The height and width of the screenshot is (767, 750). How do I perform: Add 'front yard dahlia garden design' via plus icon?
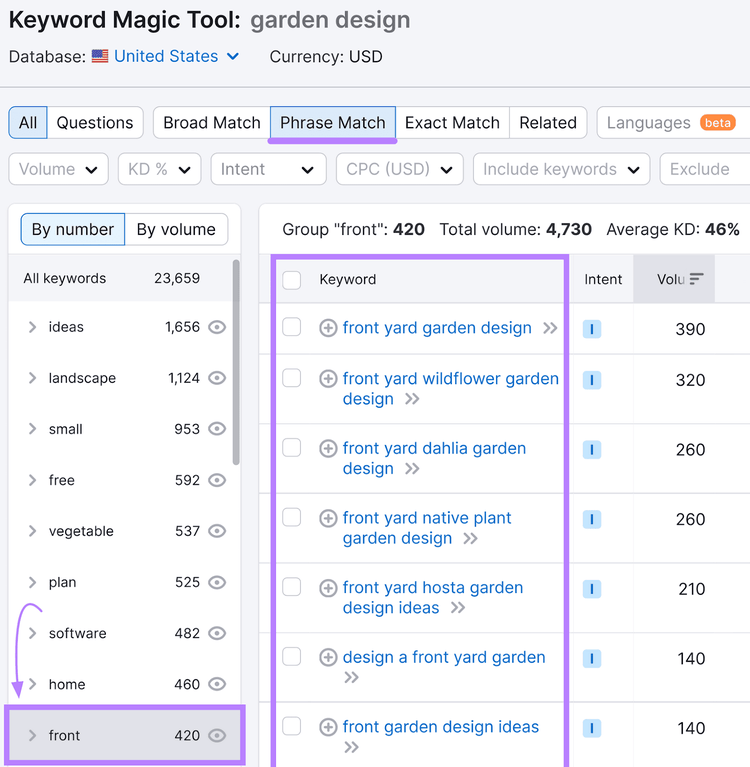pyautogui.click(x=328, y=448)
